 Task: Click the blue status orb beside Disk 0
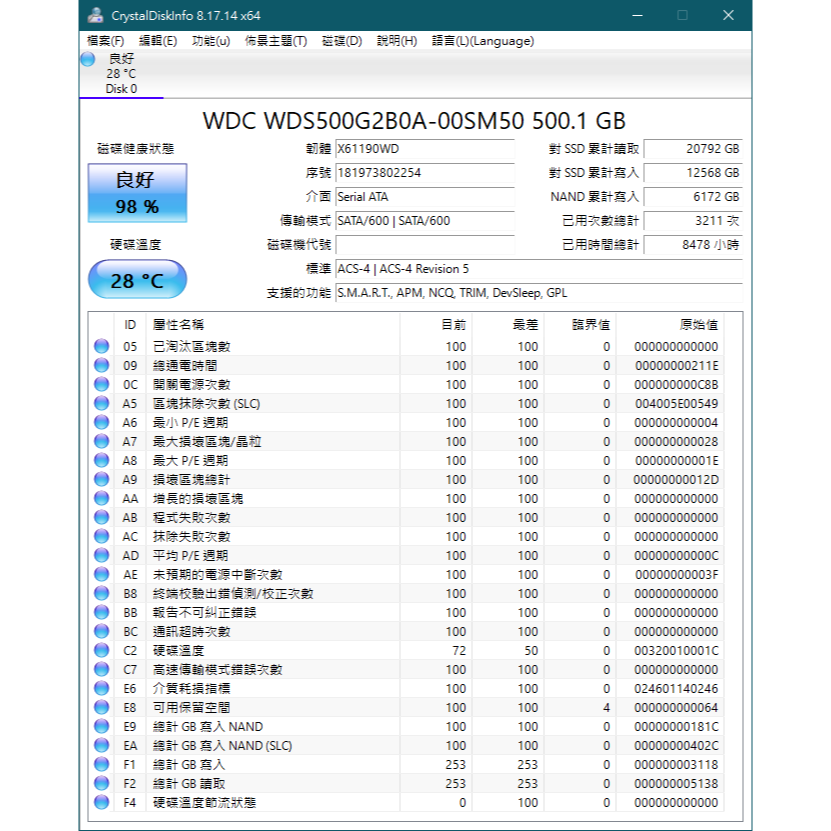tap(88, 59)
